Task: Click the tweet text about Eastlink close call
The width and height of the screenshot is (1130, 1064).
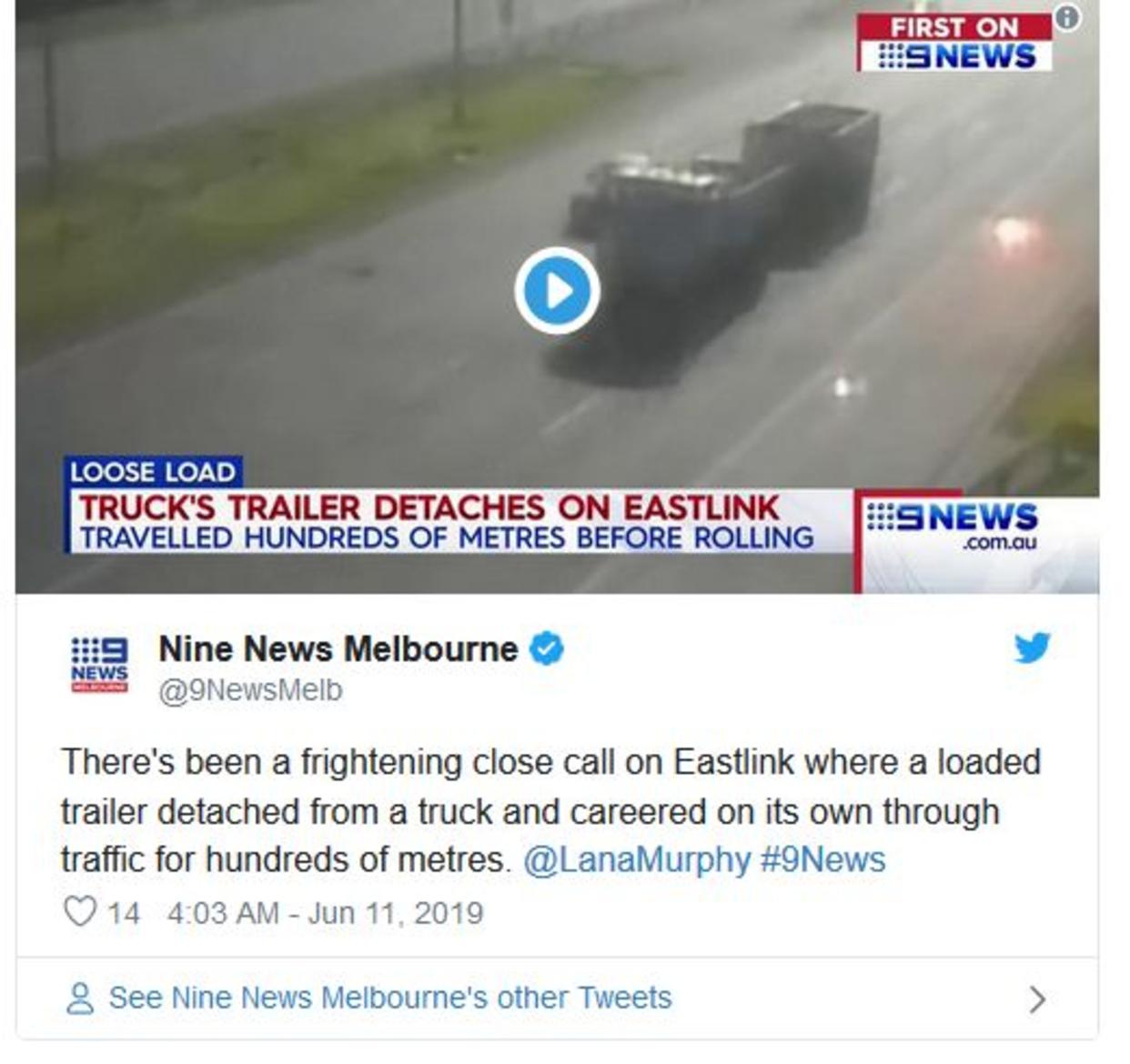Action: 551,810
